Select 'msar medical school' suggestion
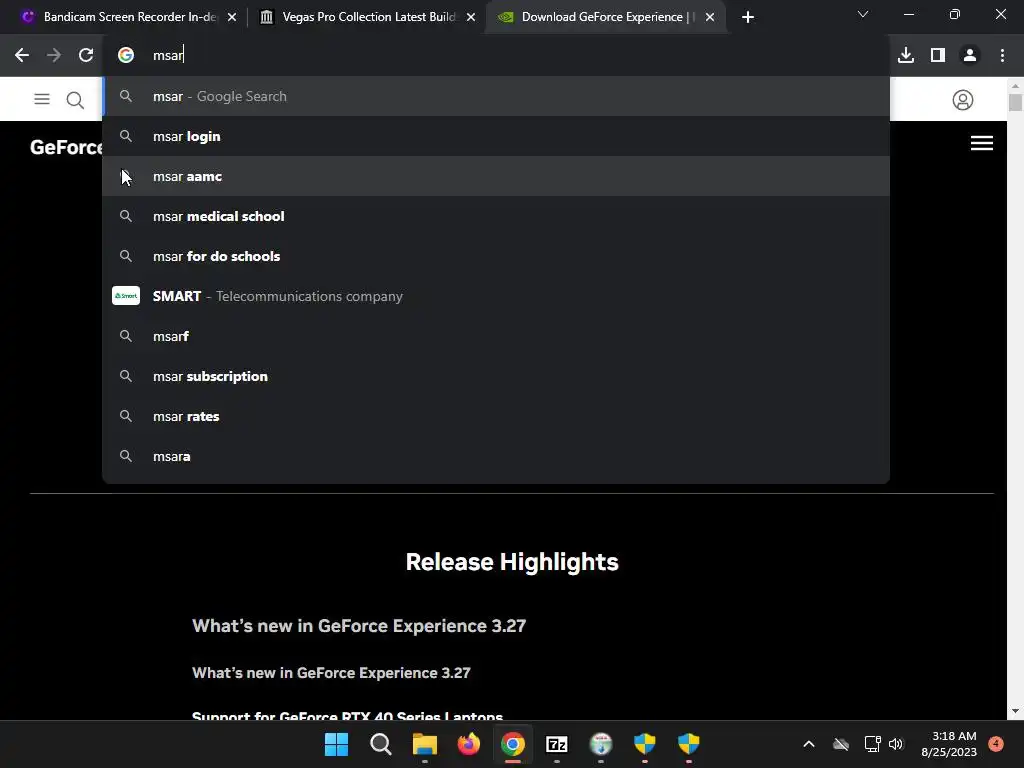Screen dimensions: 1024x768 (496, 216)
